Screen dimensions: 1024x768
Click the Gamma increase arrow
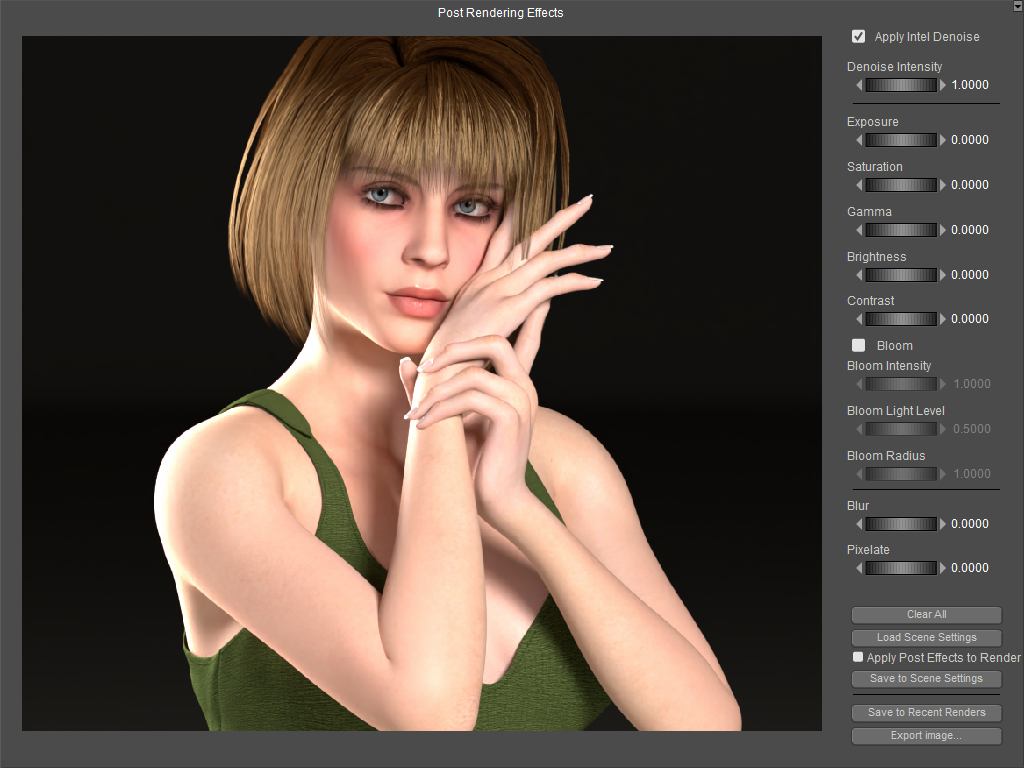click(943, 230)
